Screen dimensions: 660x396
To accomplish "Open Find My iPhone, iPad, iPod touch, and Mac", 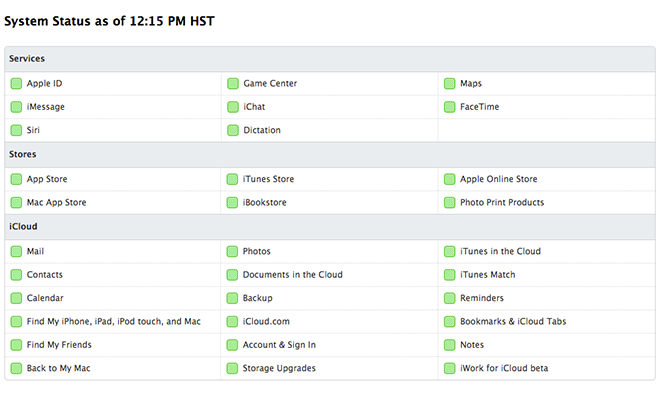I will point(114,322).
